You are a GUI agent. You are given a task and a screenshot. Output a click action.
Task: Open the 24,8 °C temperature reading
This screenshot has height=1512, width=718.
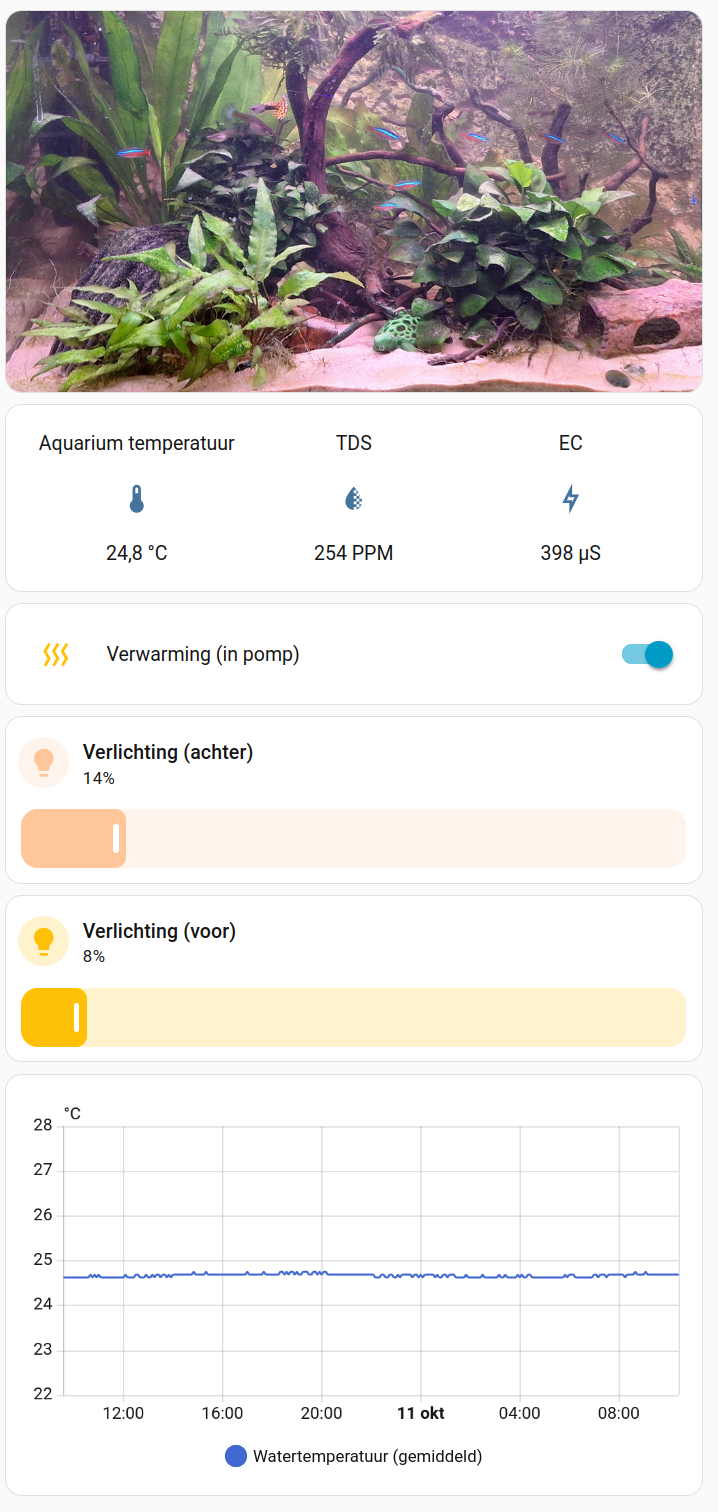point(137,553)
